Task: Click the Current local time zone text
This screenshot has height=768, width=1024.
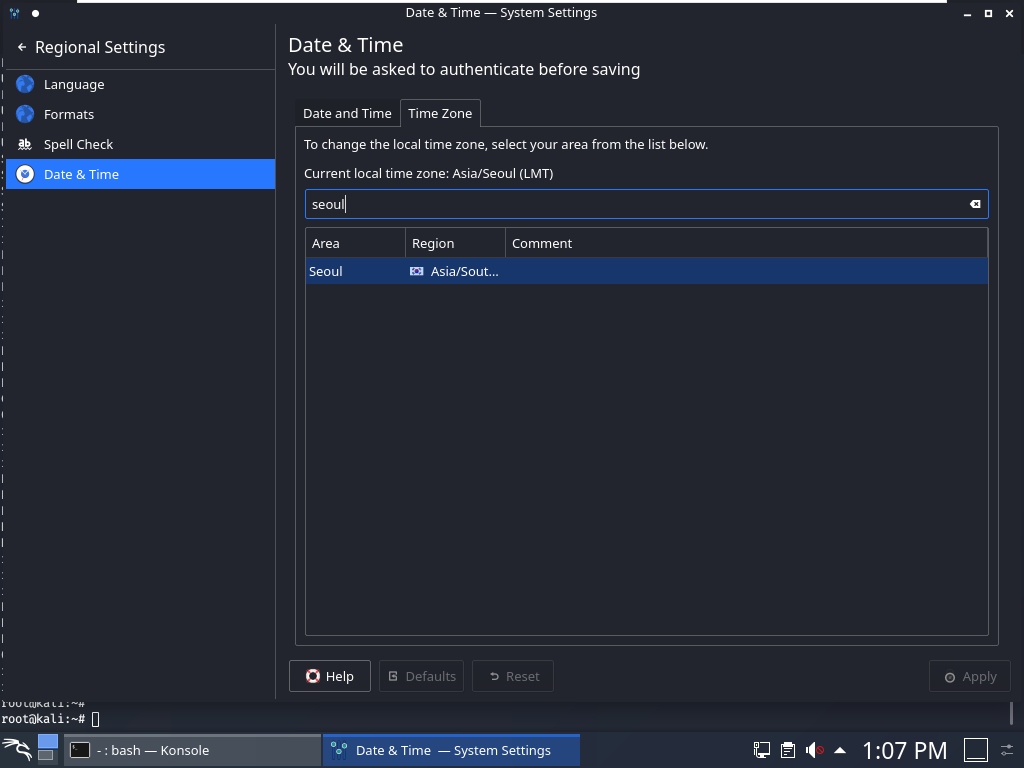Action: click(428, 174)
